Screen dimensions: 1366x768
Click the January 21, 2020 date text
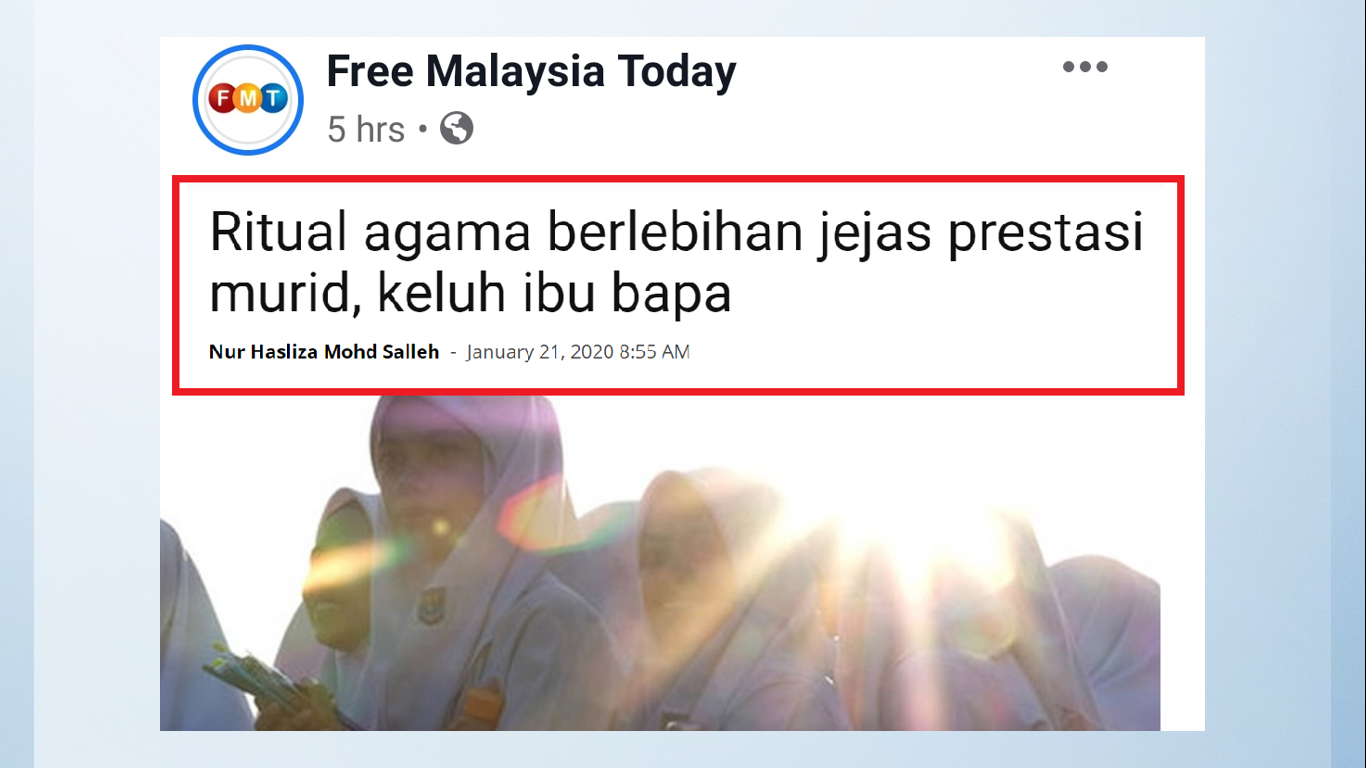(x=578, y=352)
